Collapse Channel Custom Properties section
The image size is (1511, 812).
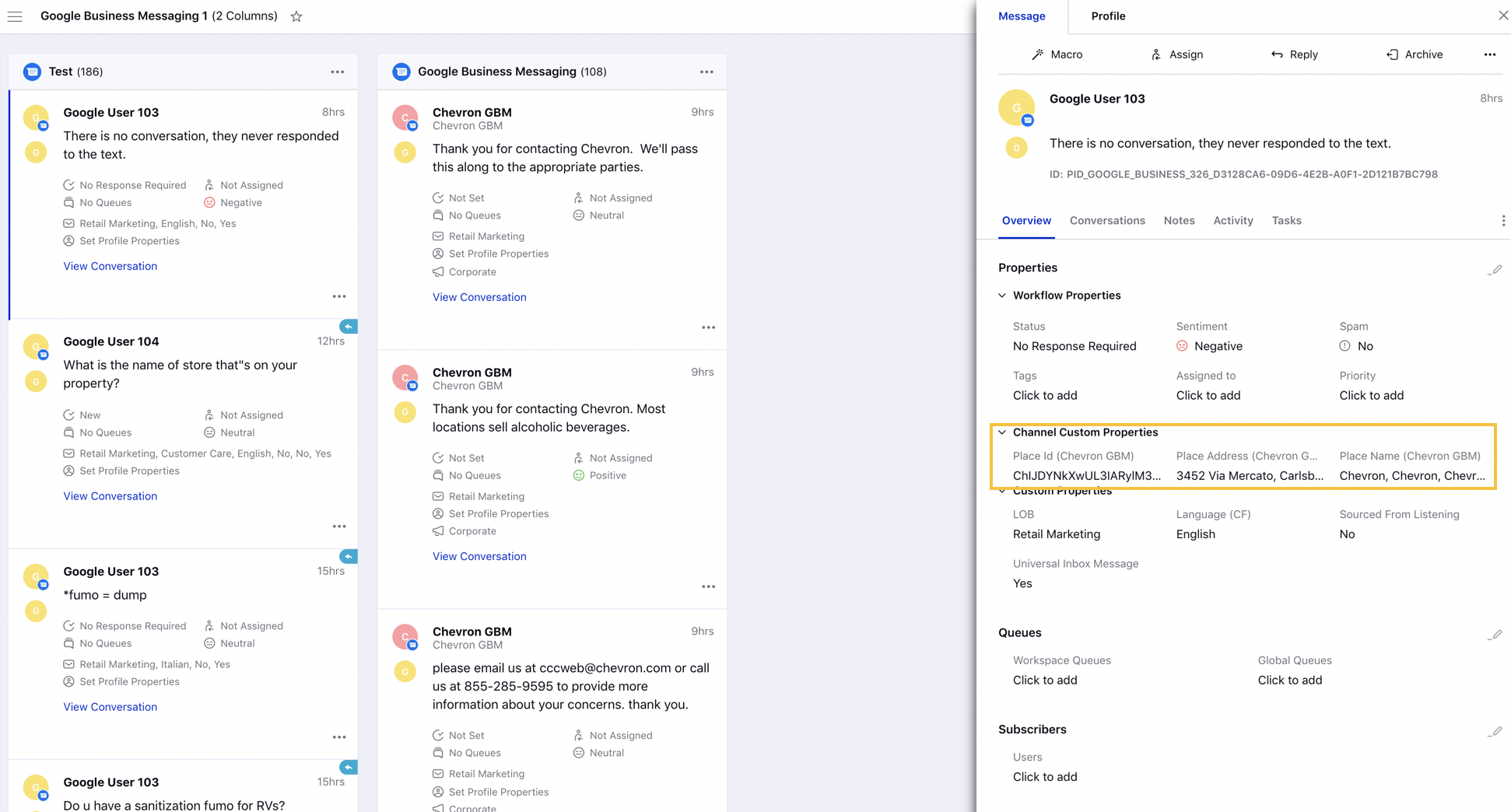(x=1002, y=432)
